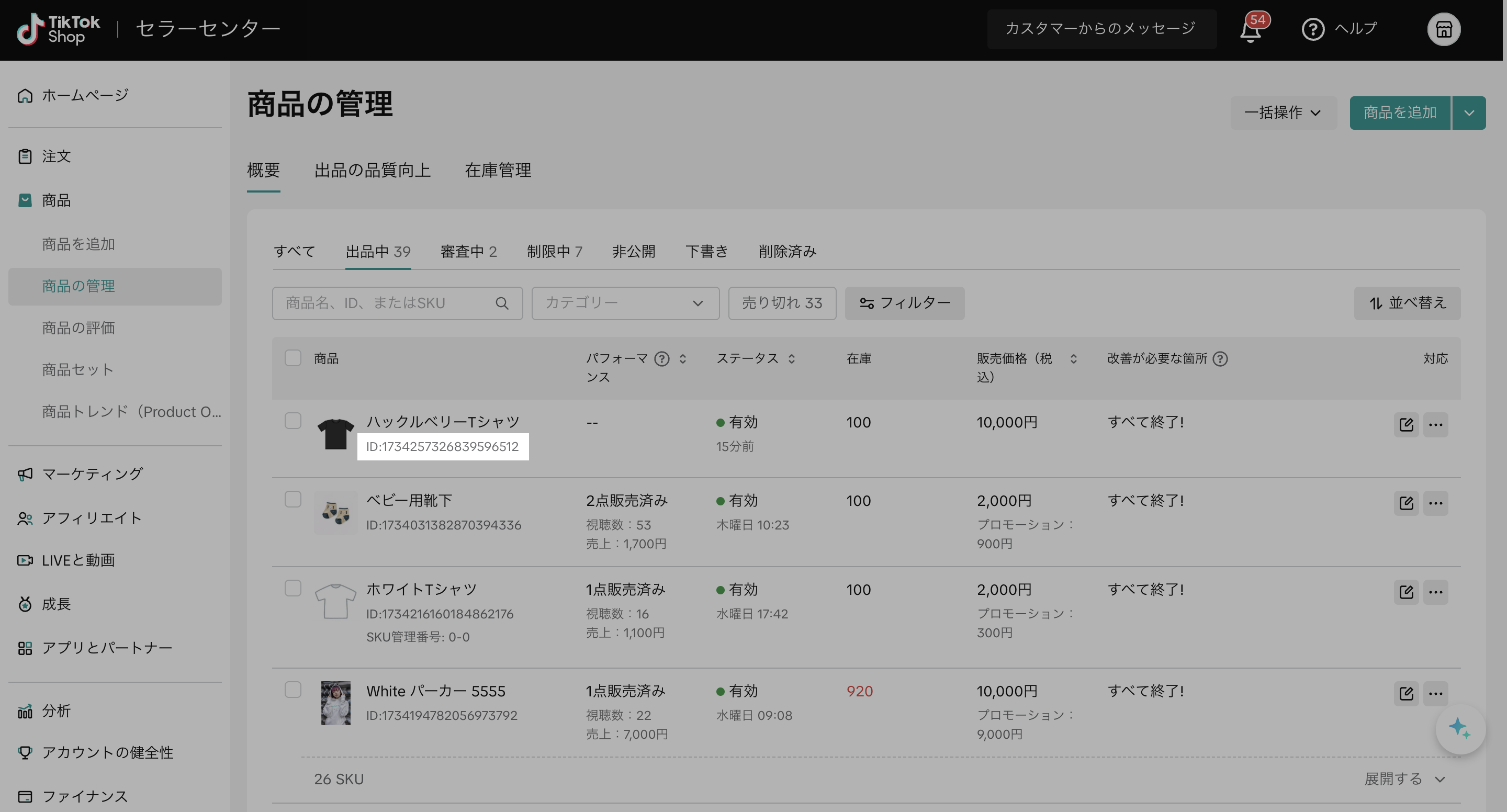Click edit icon for ハックルベリーTシャツ
Image resolution: width=1507 pixels, height=812 pixels.
click(1406, 425)
